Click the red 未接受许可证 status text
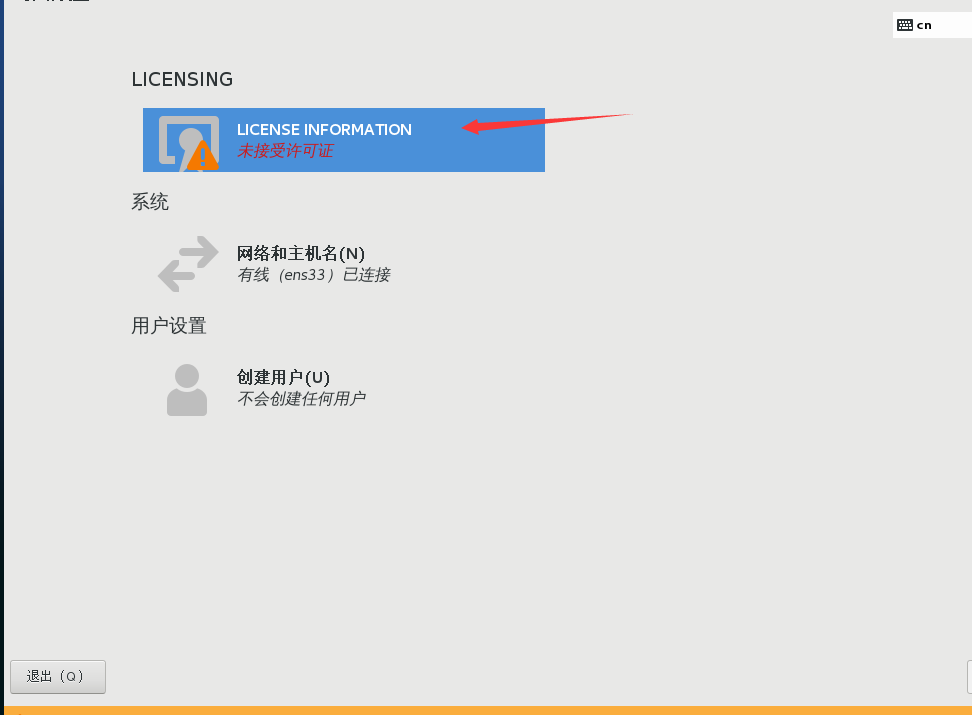This screenshot has height=715, width=972. [x=285, y=151]
